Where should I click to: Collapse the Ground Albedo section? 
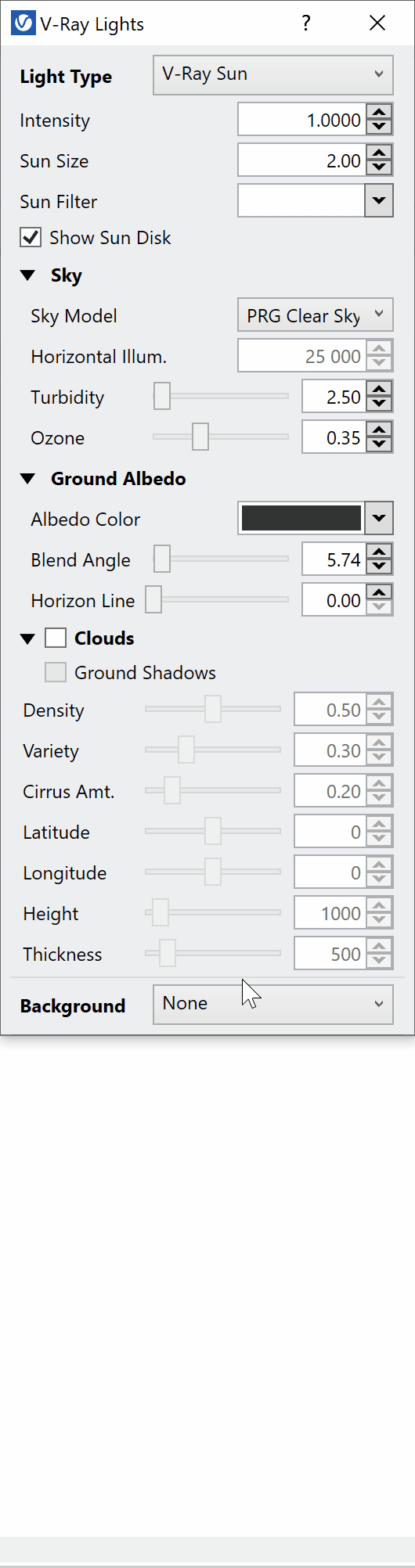pos(28,479)
